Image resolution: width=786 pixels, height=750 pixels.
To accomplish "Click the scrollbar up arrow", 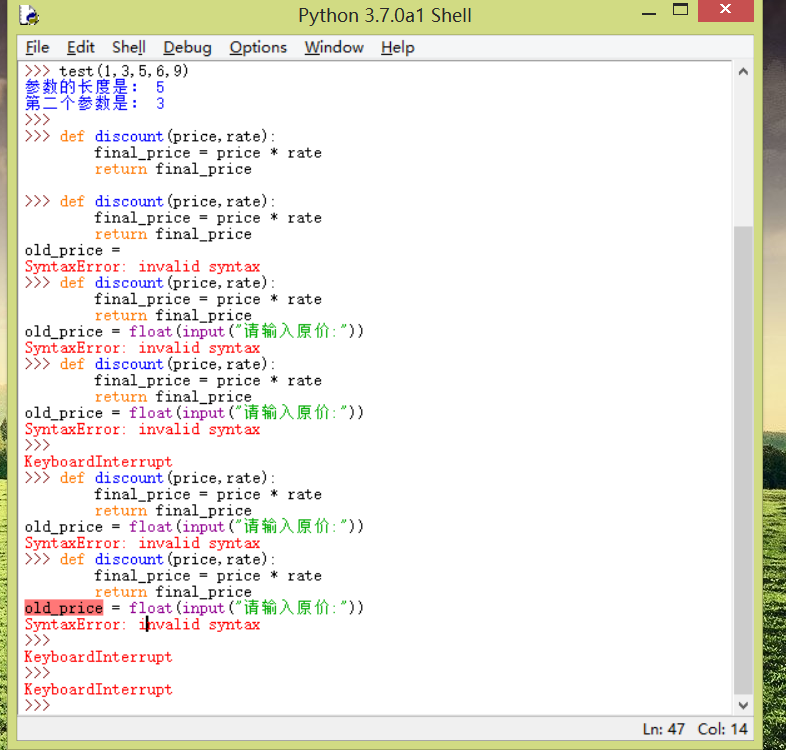I will (743, 72).
